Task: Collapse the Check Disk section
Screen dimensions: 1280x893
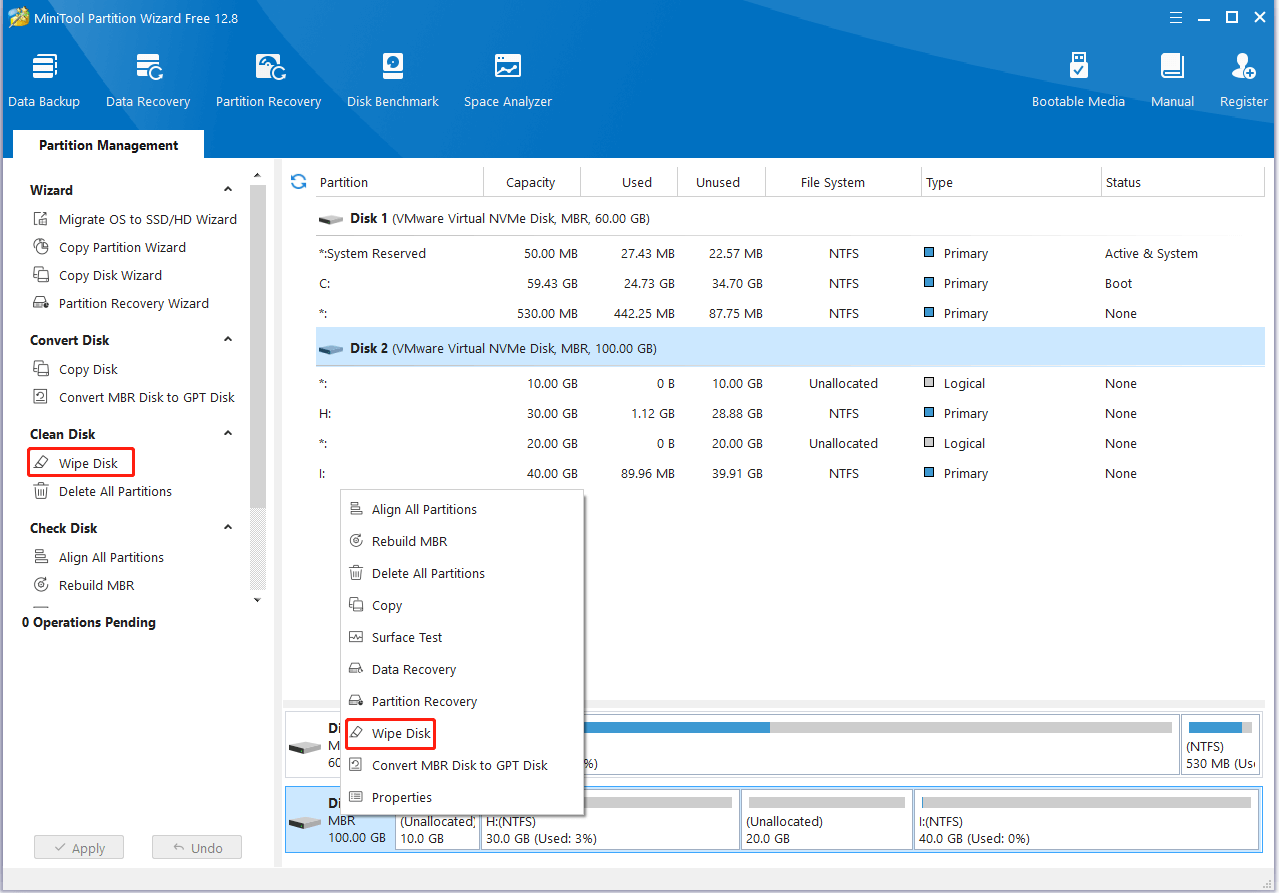Action: pyautogui.click(x=228, y=528)
